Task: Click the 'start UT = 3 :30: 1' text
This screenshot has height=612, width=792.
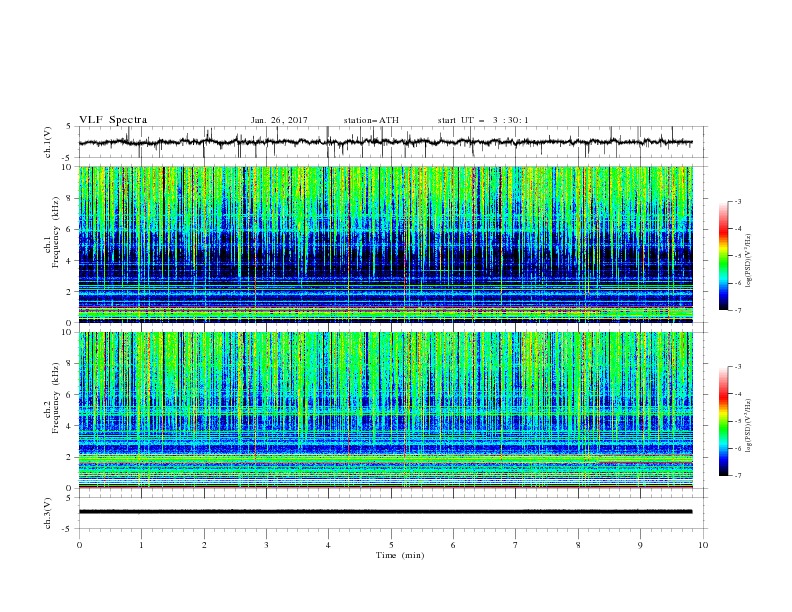Action: pyautogui.click(x=483, y=120)
